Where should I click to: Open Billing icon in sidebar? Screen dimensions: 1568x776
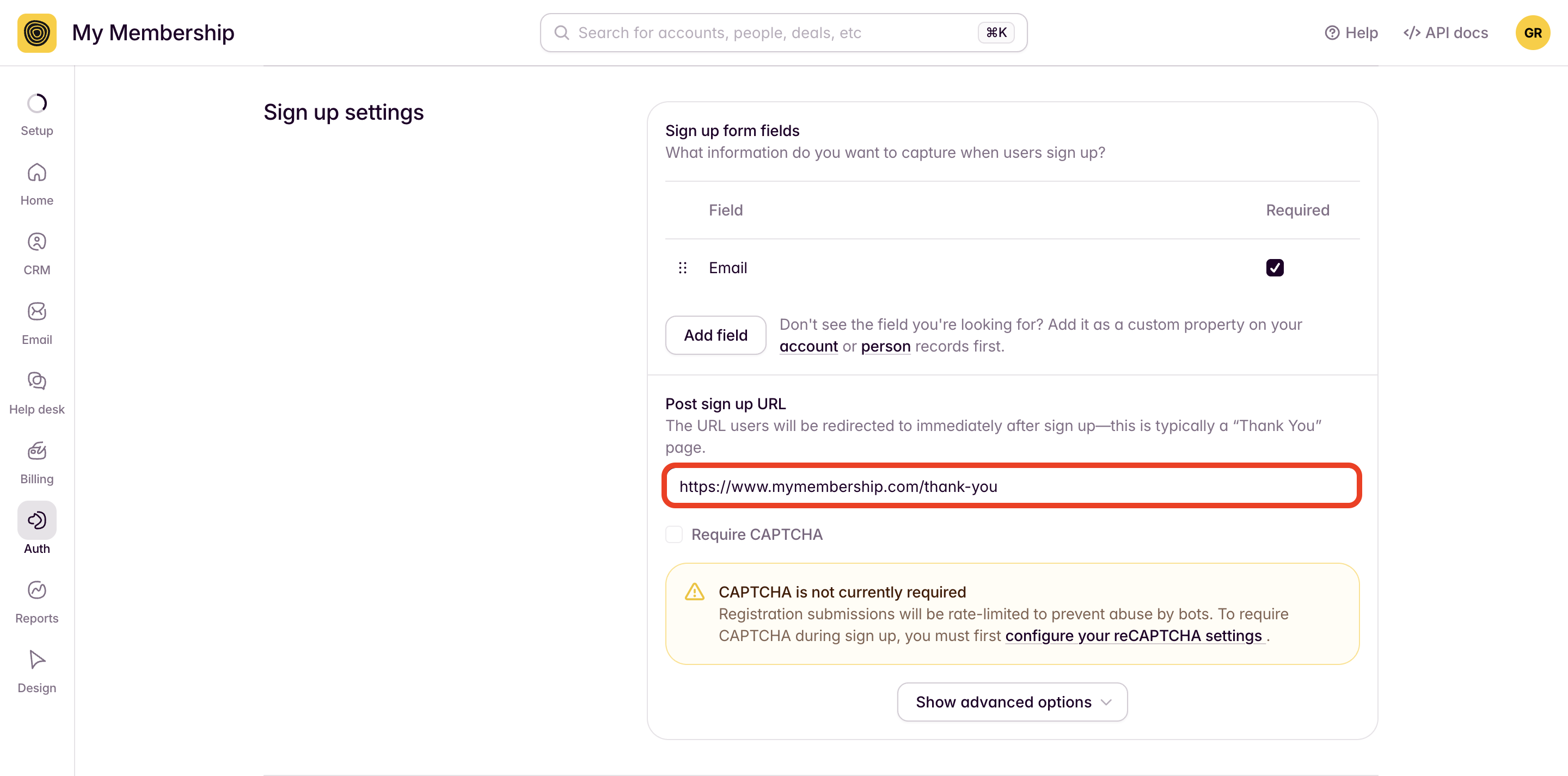(x=36, y=451)
